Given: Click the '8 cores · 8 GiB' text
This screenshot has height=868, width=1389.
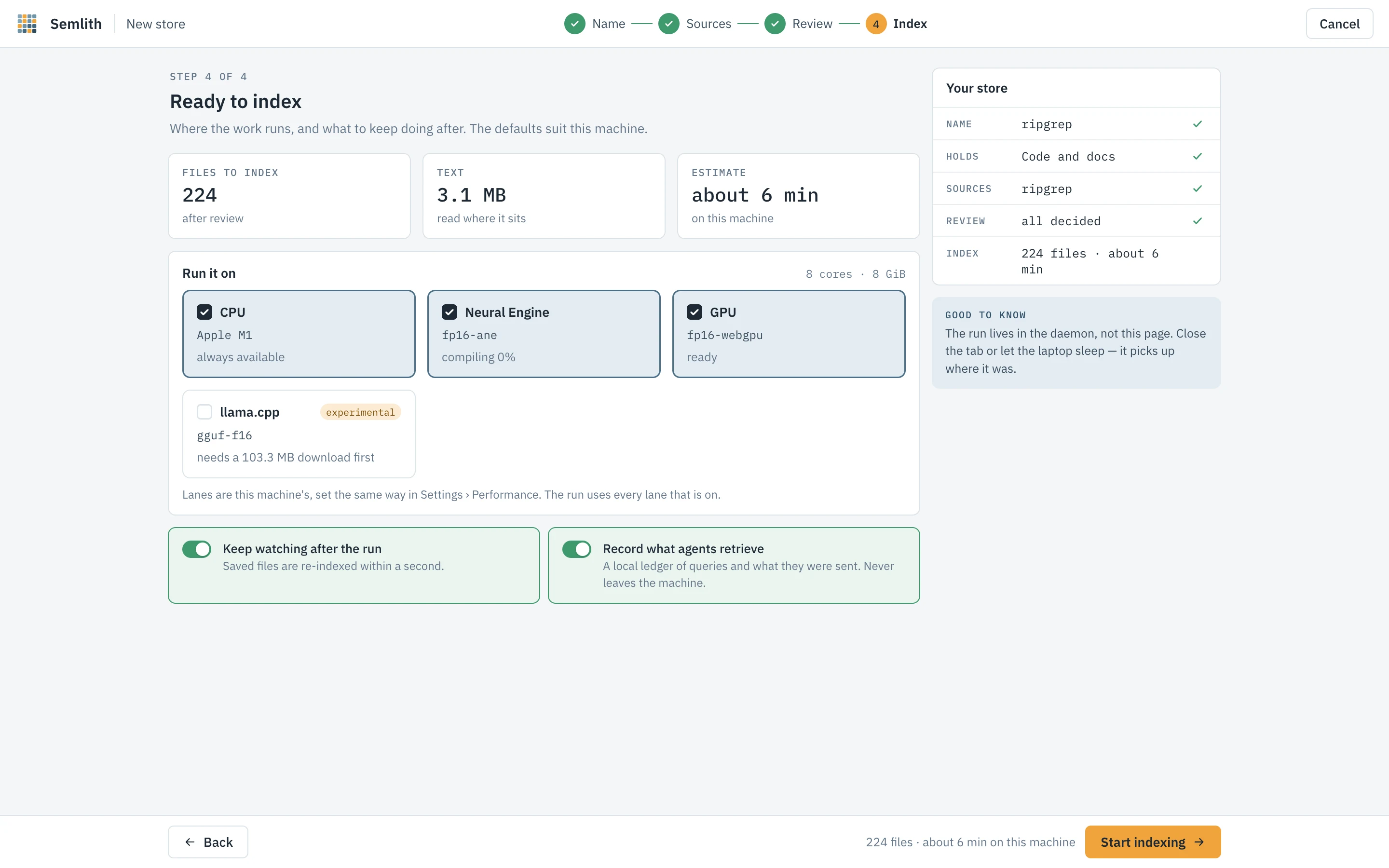Looking at the screenshot, I should click(x=855, y=274).
